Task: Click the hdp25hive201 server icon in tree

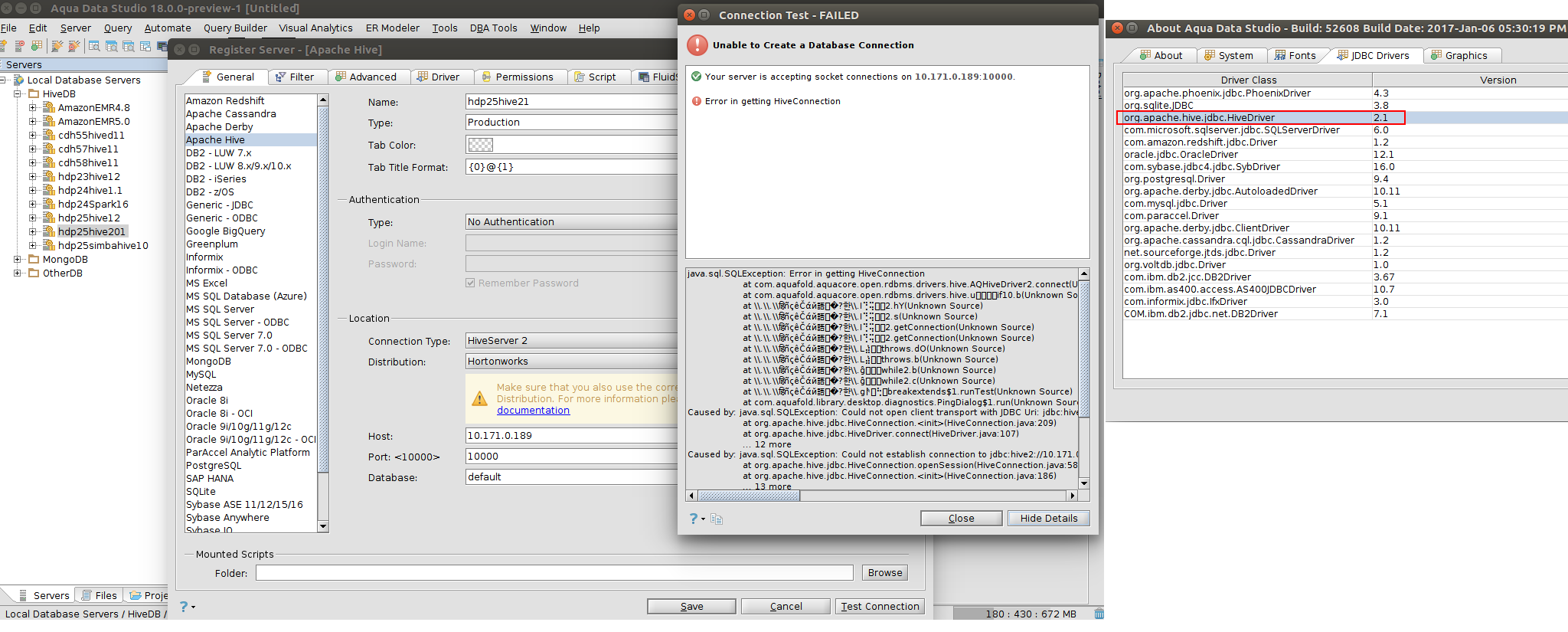Action: (48, 231)
